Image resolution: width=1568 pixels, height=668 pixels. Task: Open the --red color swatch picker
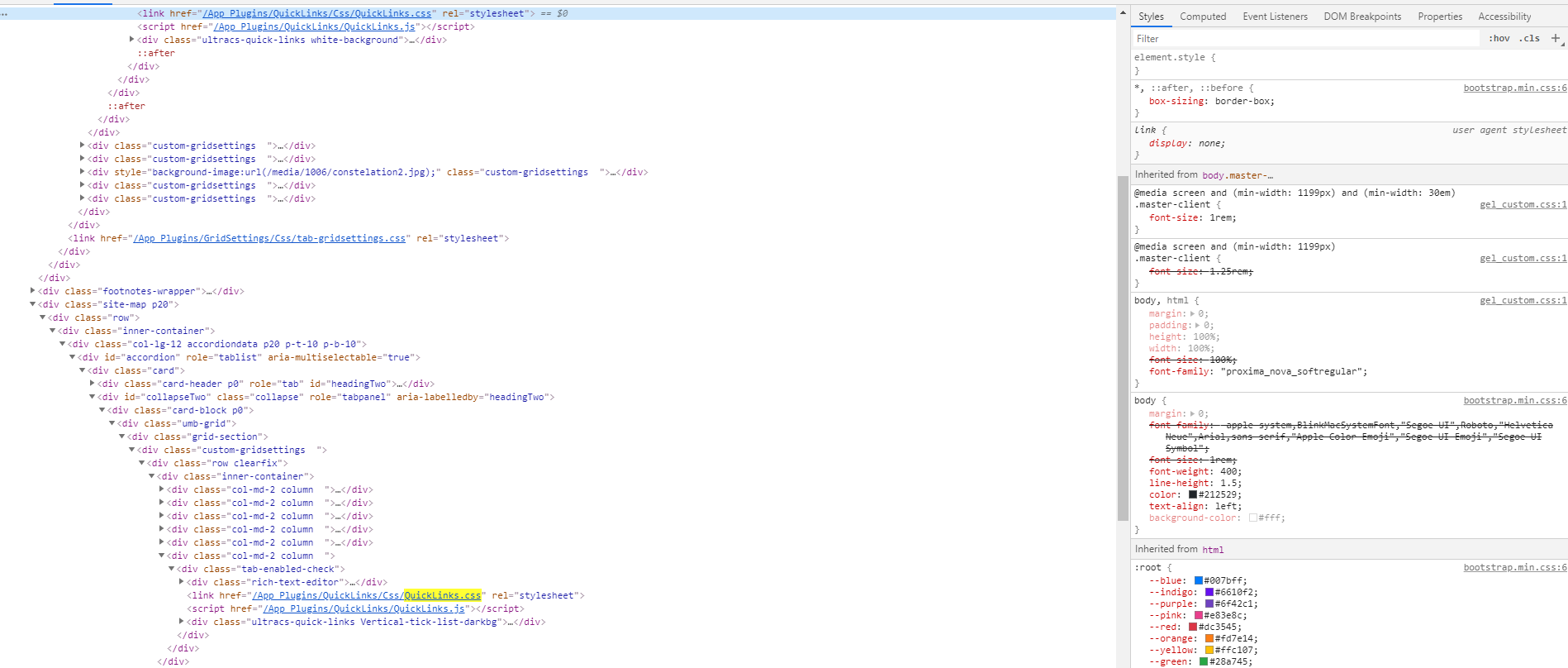[1193, 627]
